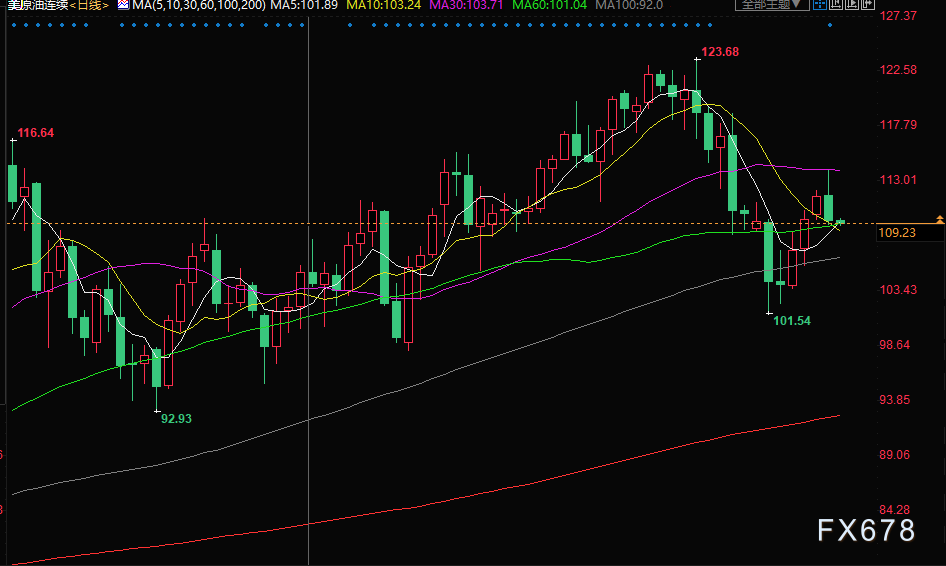Open the 全部主题 dropdown
Viewport: 946px width, 566px height.
point(772,4)
